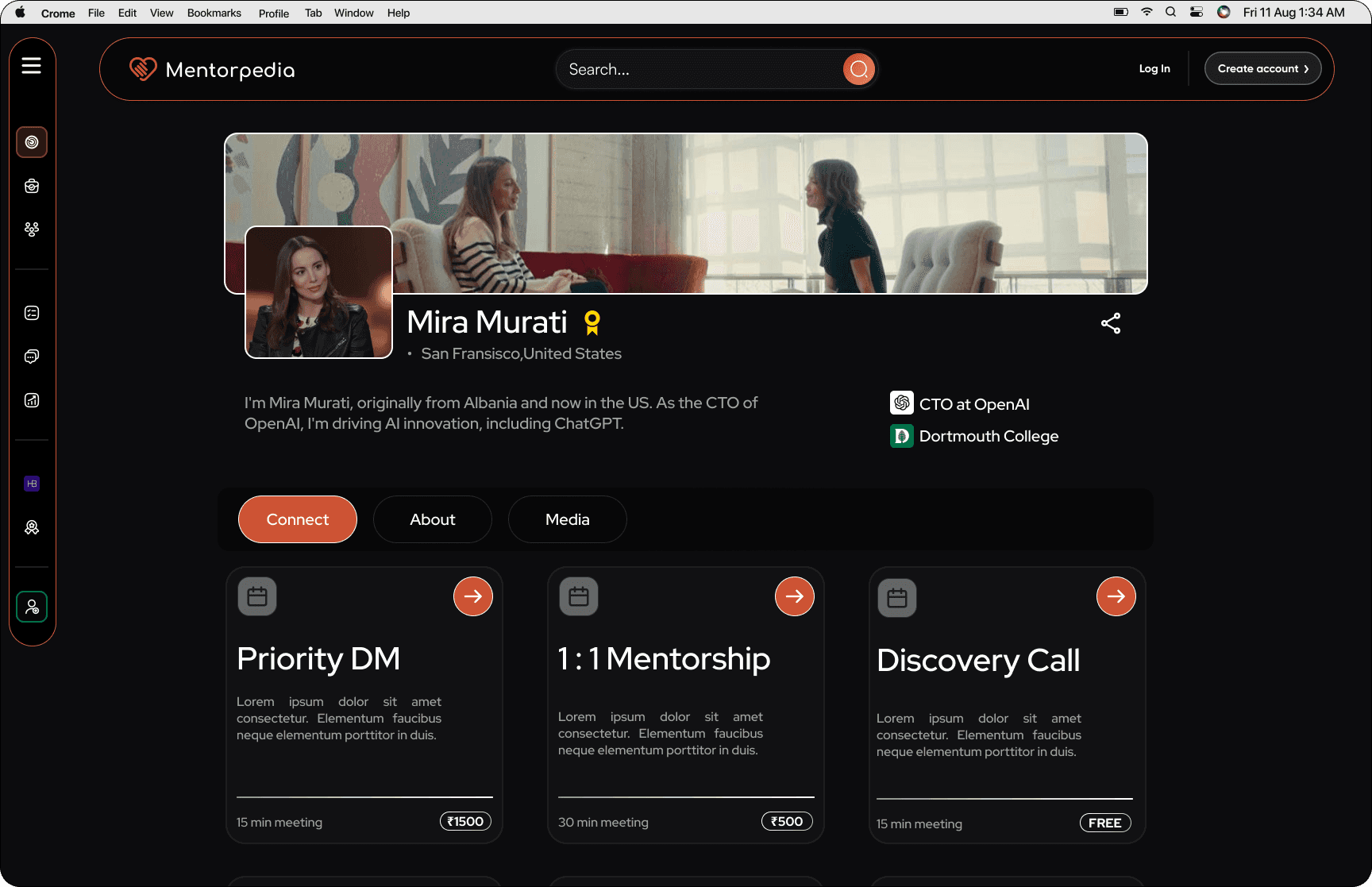Viewport: 1372px width, 887px height.
Task: Click the CTO at OpenAI text
Action: 974,403
